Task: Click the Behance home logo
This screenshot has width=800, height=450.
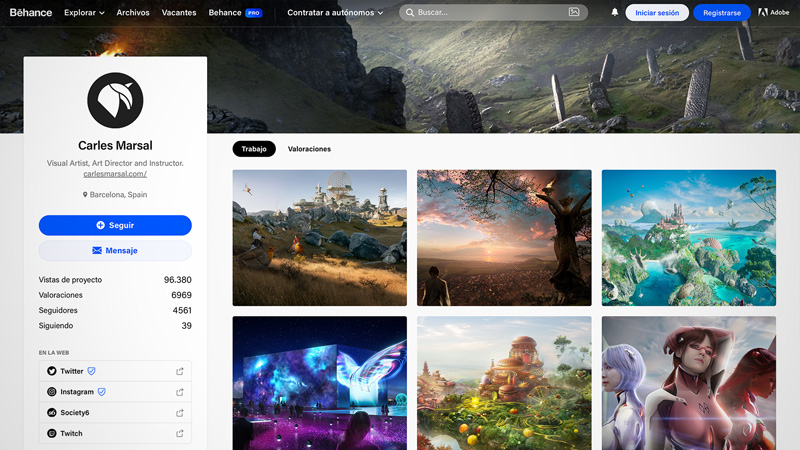Action: pyautogui.click(x=31, y=13)
